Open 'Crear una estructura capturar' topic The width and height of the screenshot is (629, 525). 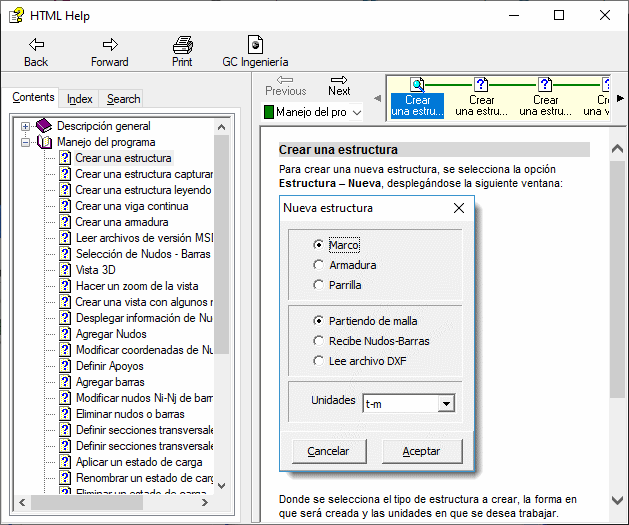[x=144, y=174]
